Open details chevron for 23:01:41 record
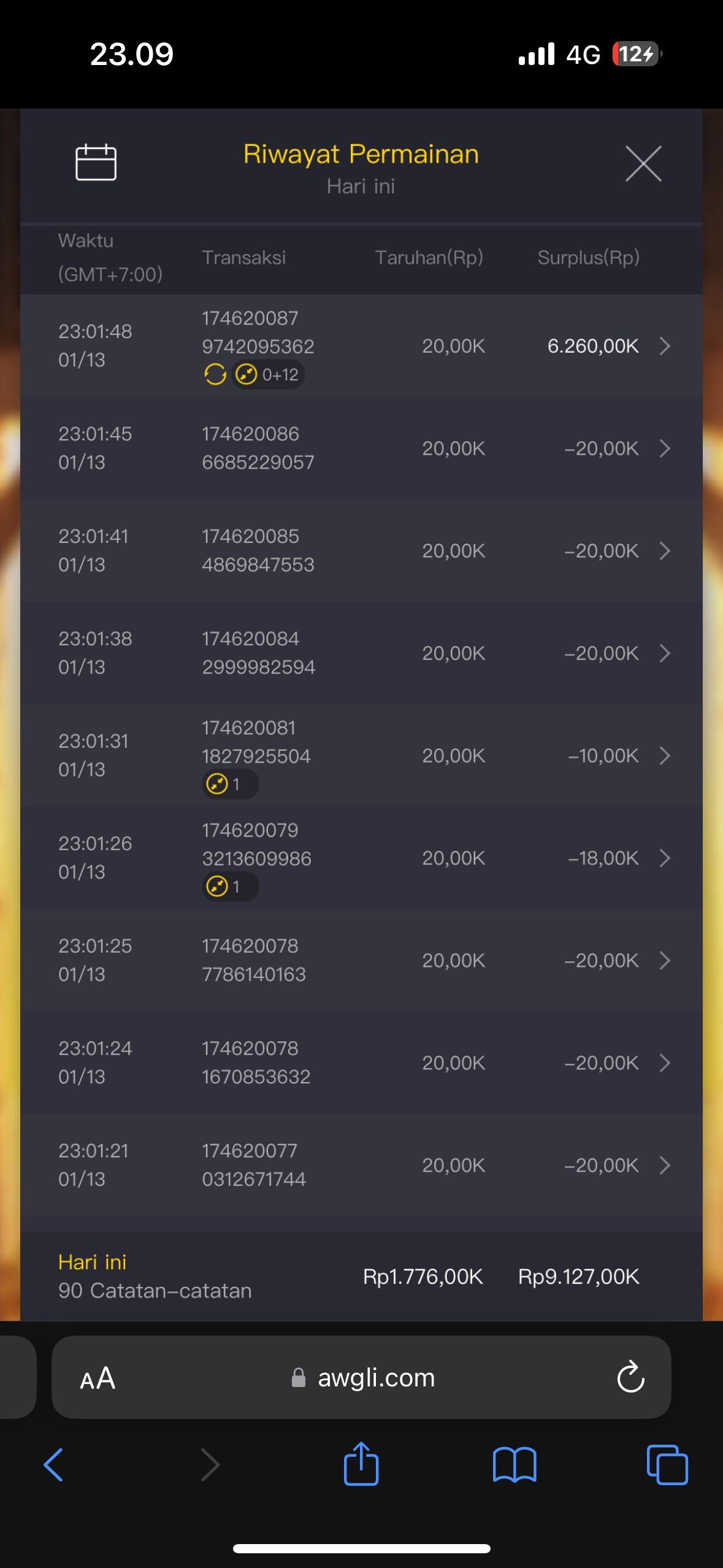Image resolution: width=723 pixels, height=1568 pixels. 665,551
